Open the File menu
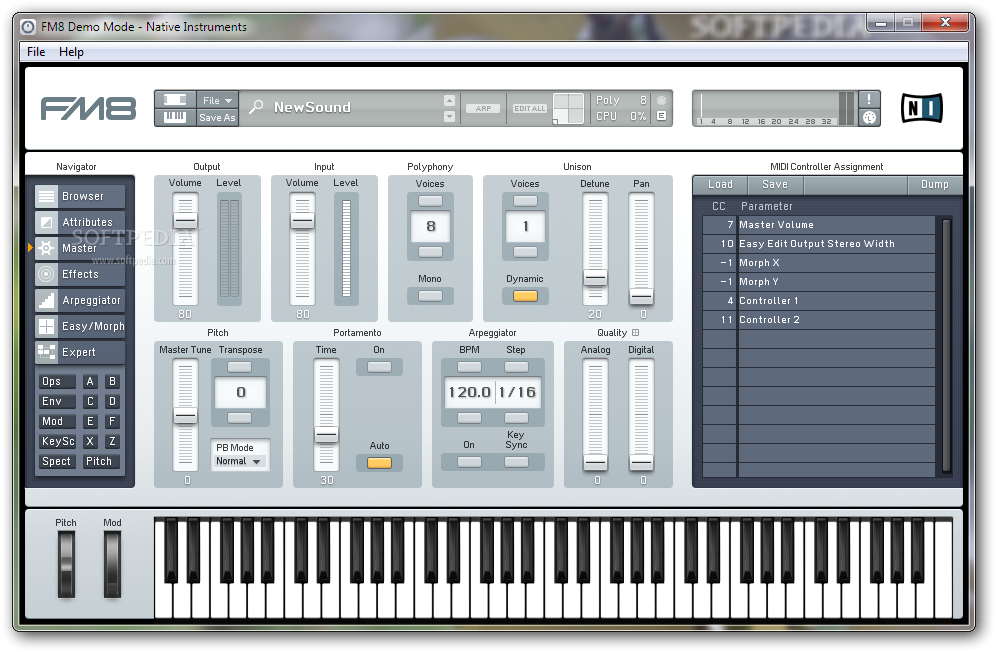 tap(36, 51)
